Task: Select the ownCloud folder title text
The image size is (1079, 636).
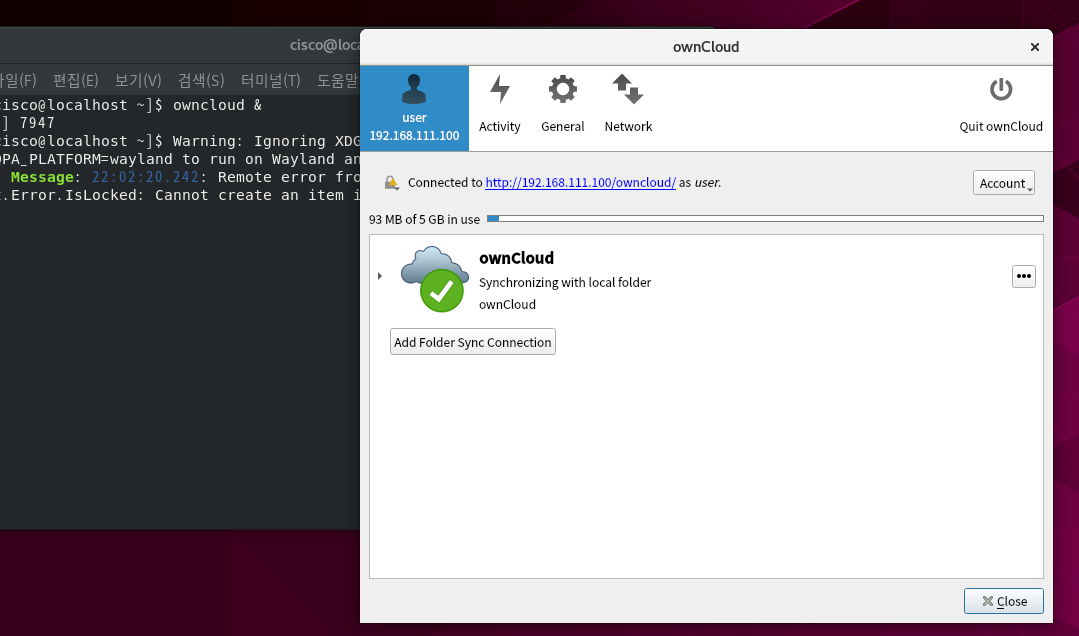Action: pyautogui.click(x=516, y=258)
